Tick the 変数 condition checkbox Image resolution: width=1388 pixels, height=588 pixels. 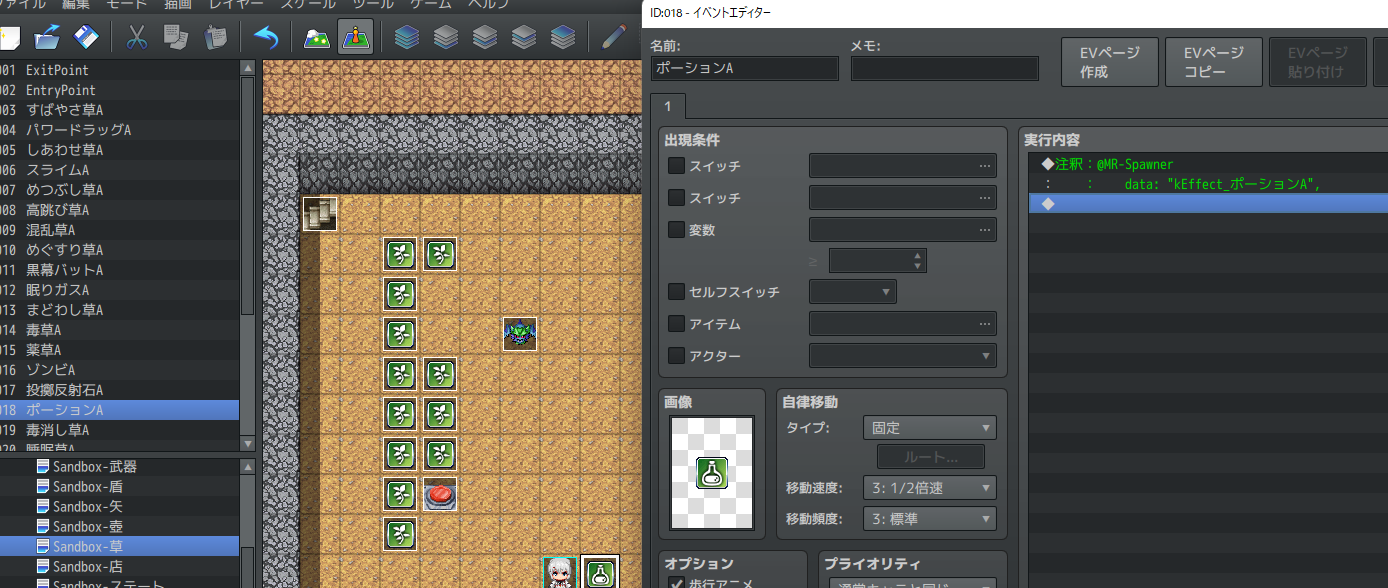[677, 230]
